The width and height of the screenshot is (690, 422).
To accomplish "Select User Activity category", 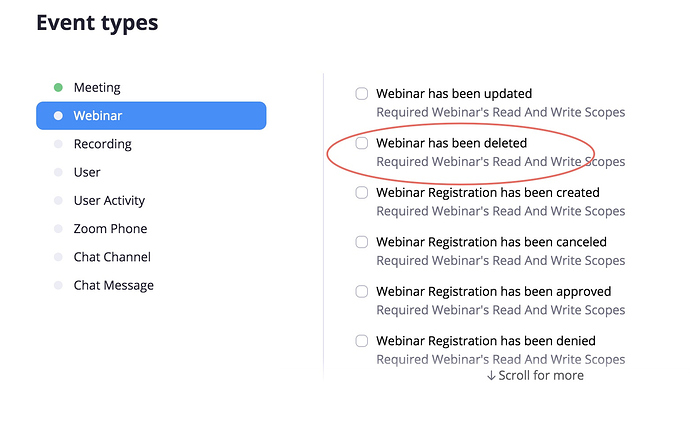I will tap(109, 200).
